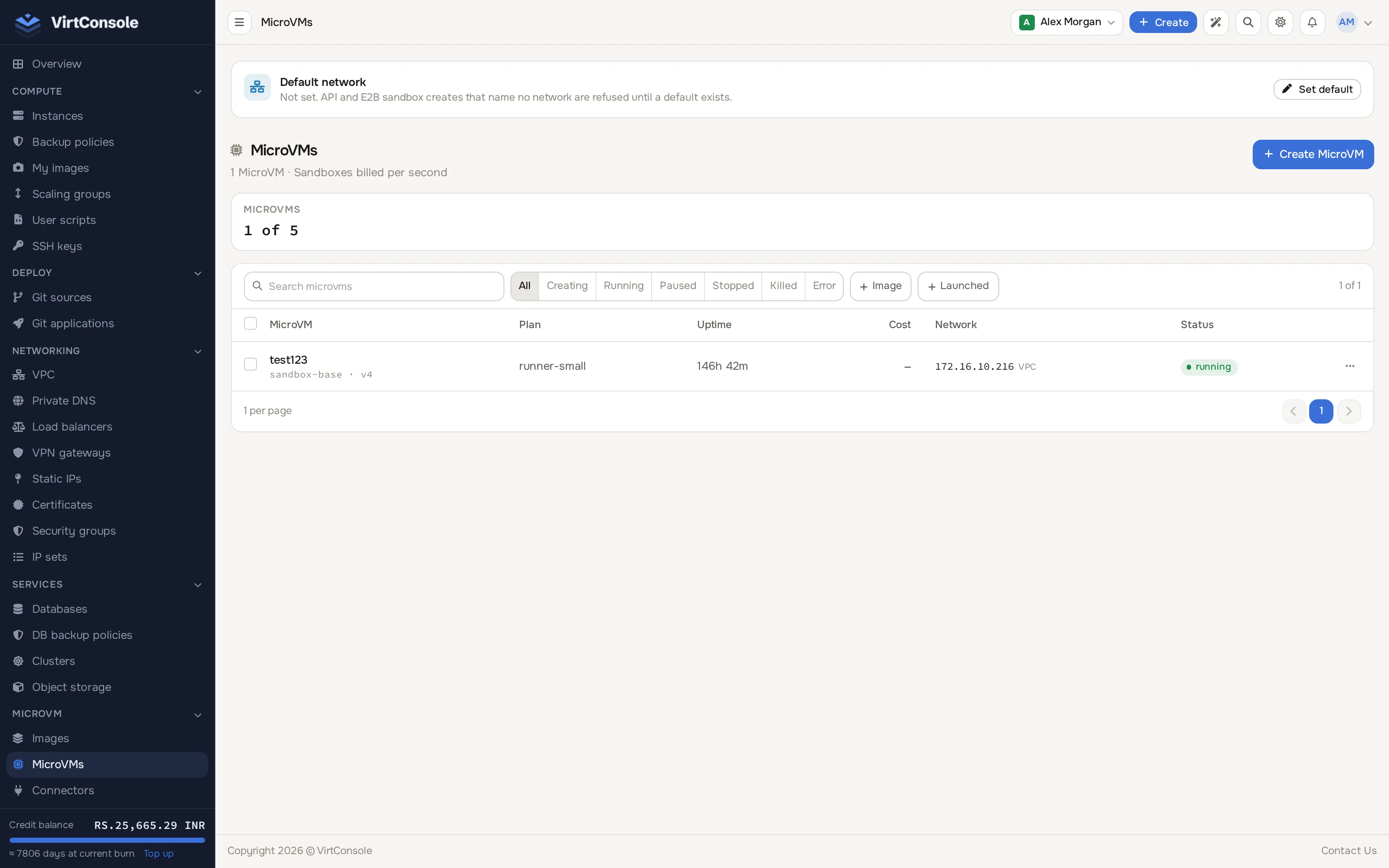Toggle the sidebar hamburger menu icon
The width and height of the screenshot is (1389, 868).
tap(239, 23)
